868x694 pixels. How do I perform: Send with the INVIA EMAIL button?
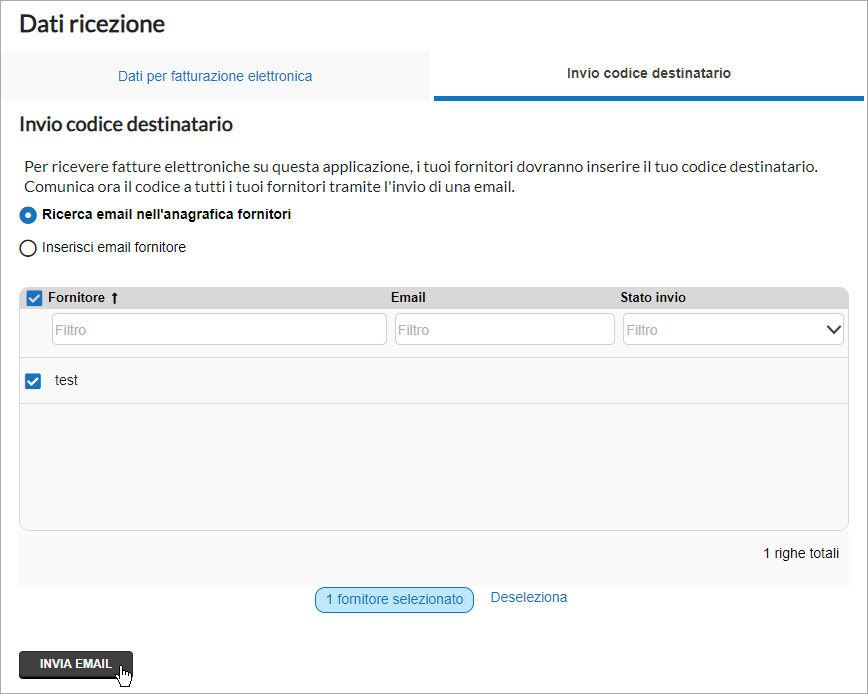[76, 664]
